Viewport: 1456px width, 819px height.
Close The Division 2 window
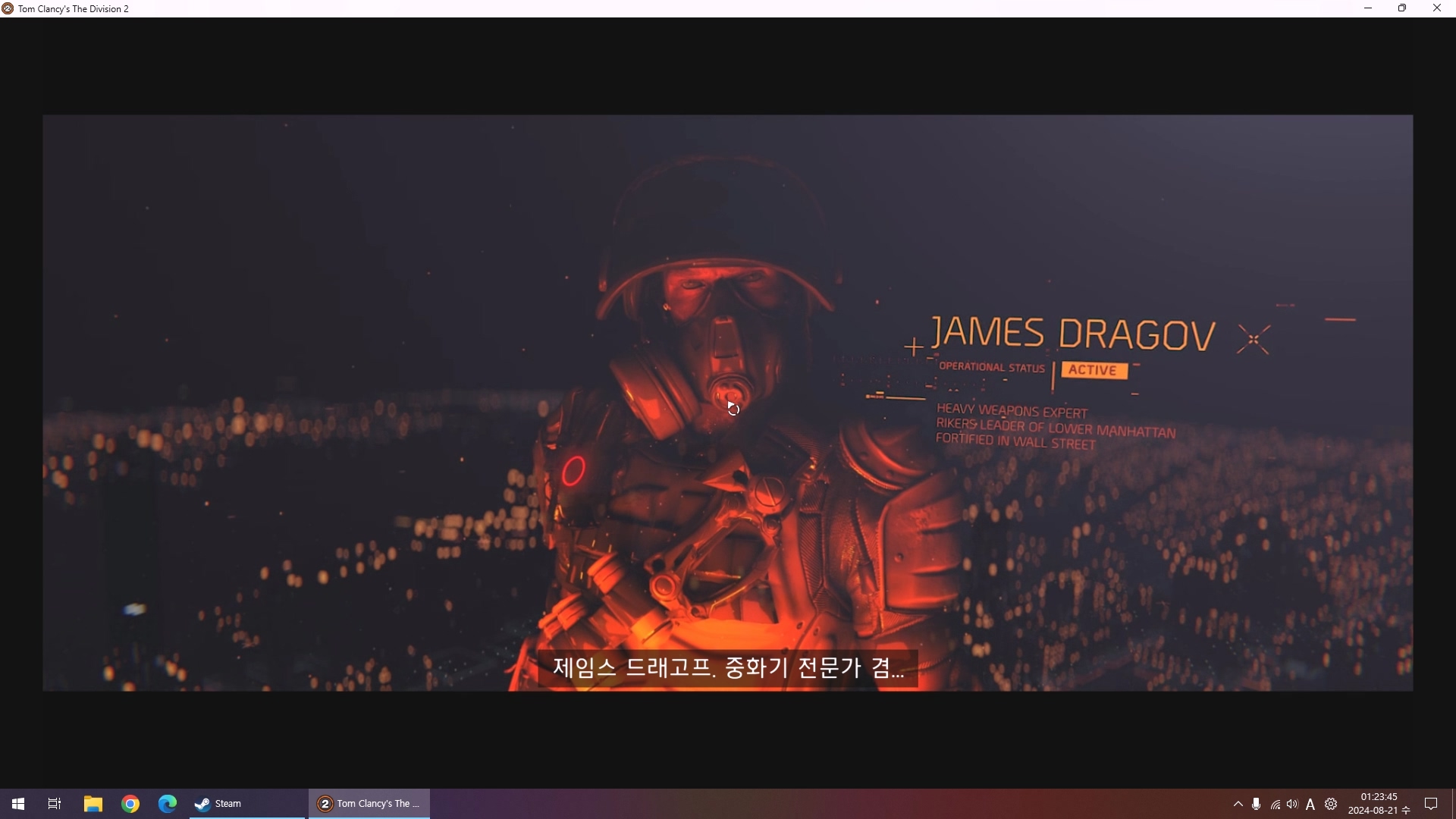click(1437, 8)
